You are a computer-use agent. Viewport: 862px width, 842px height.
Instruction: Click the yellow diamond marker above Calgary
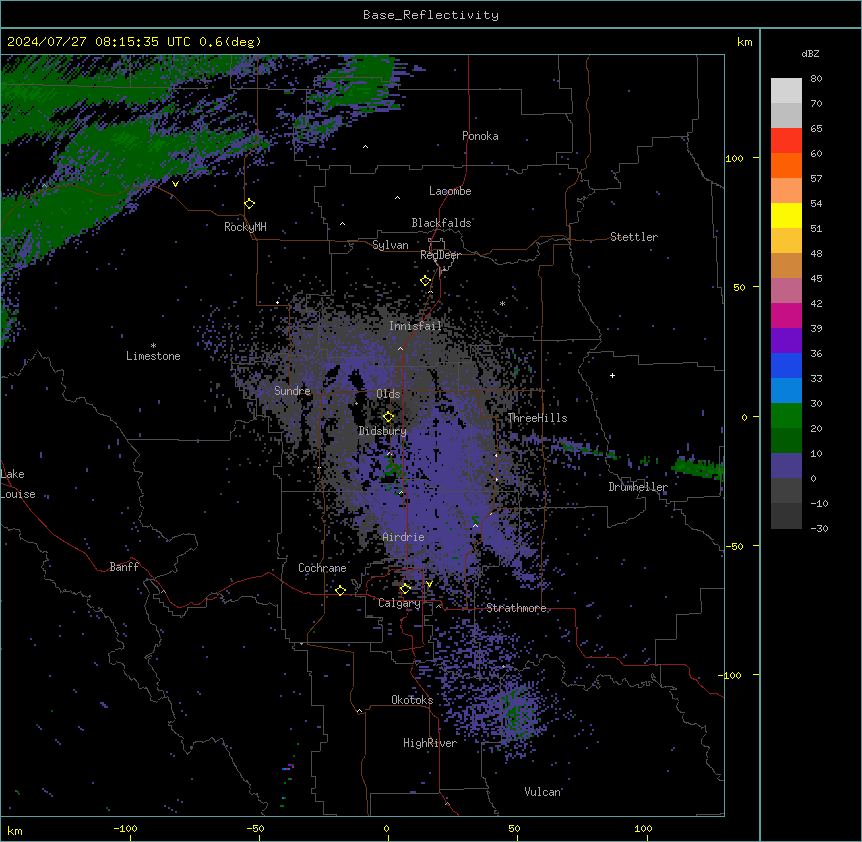406,589
